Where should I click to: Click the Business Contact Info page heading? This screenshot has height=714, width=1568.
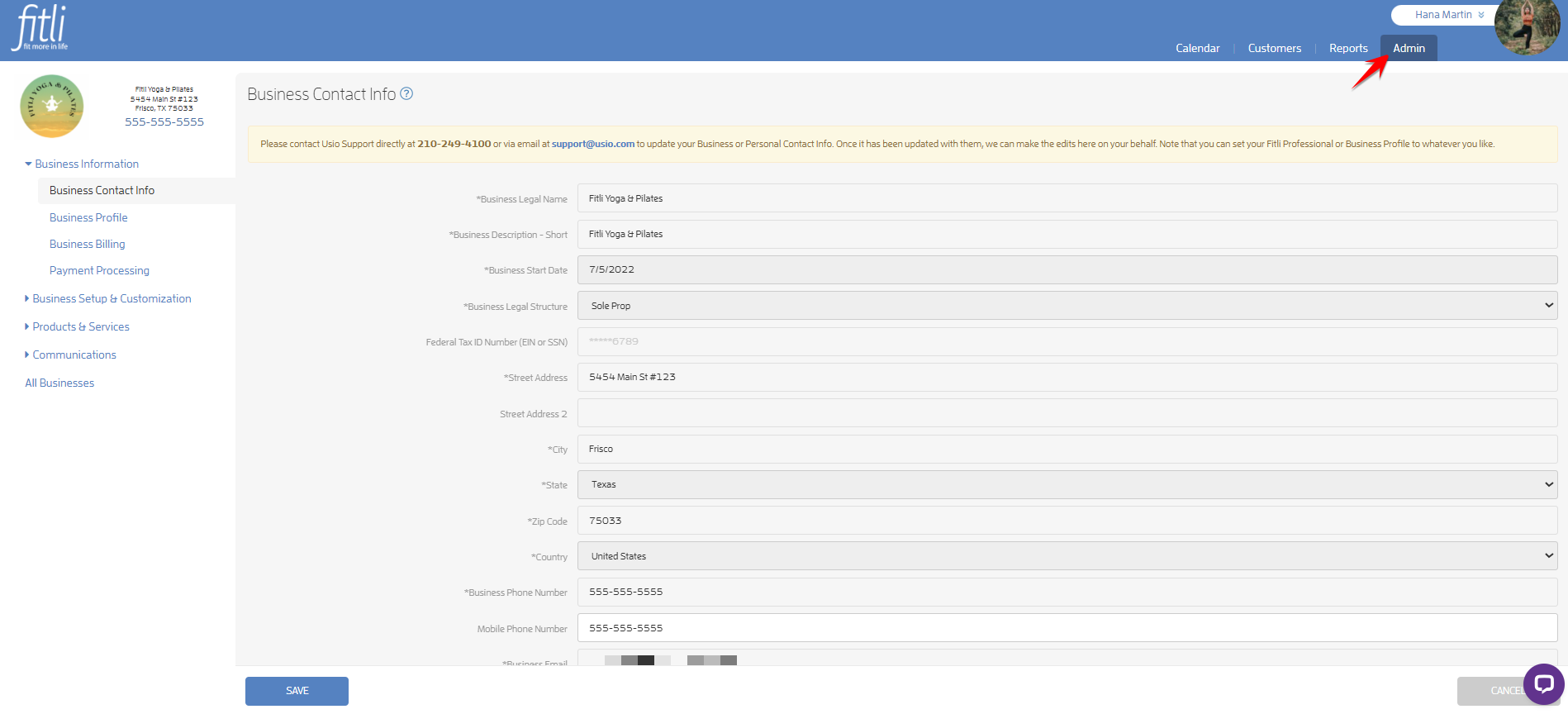pos(321,94)
